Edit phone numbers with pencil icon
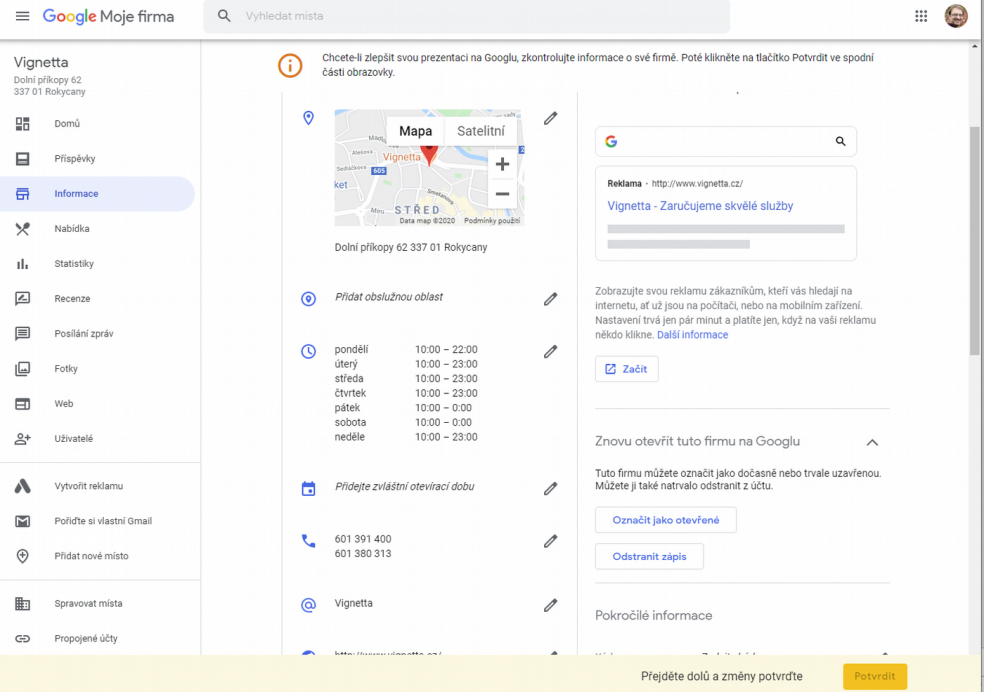984x692 pixels. (x=550, y=541)
